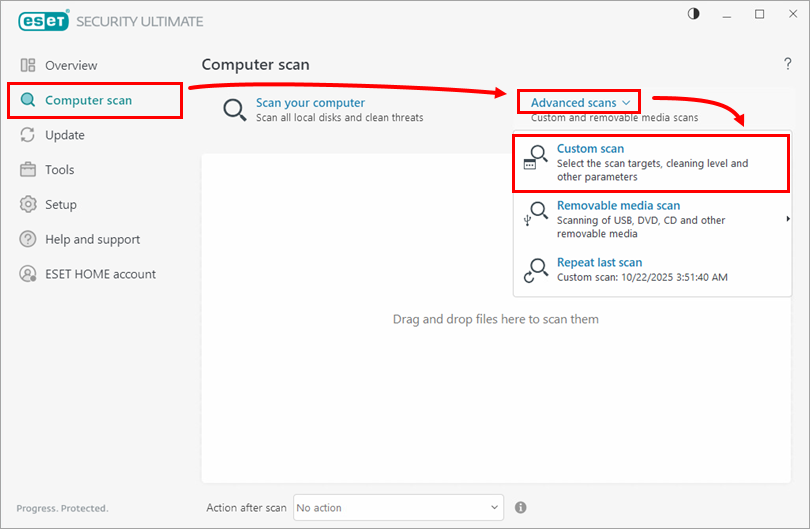Click the Overview sidebar icon
The height and width of the screenshot is (529, 810).
coord(28,65)
